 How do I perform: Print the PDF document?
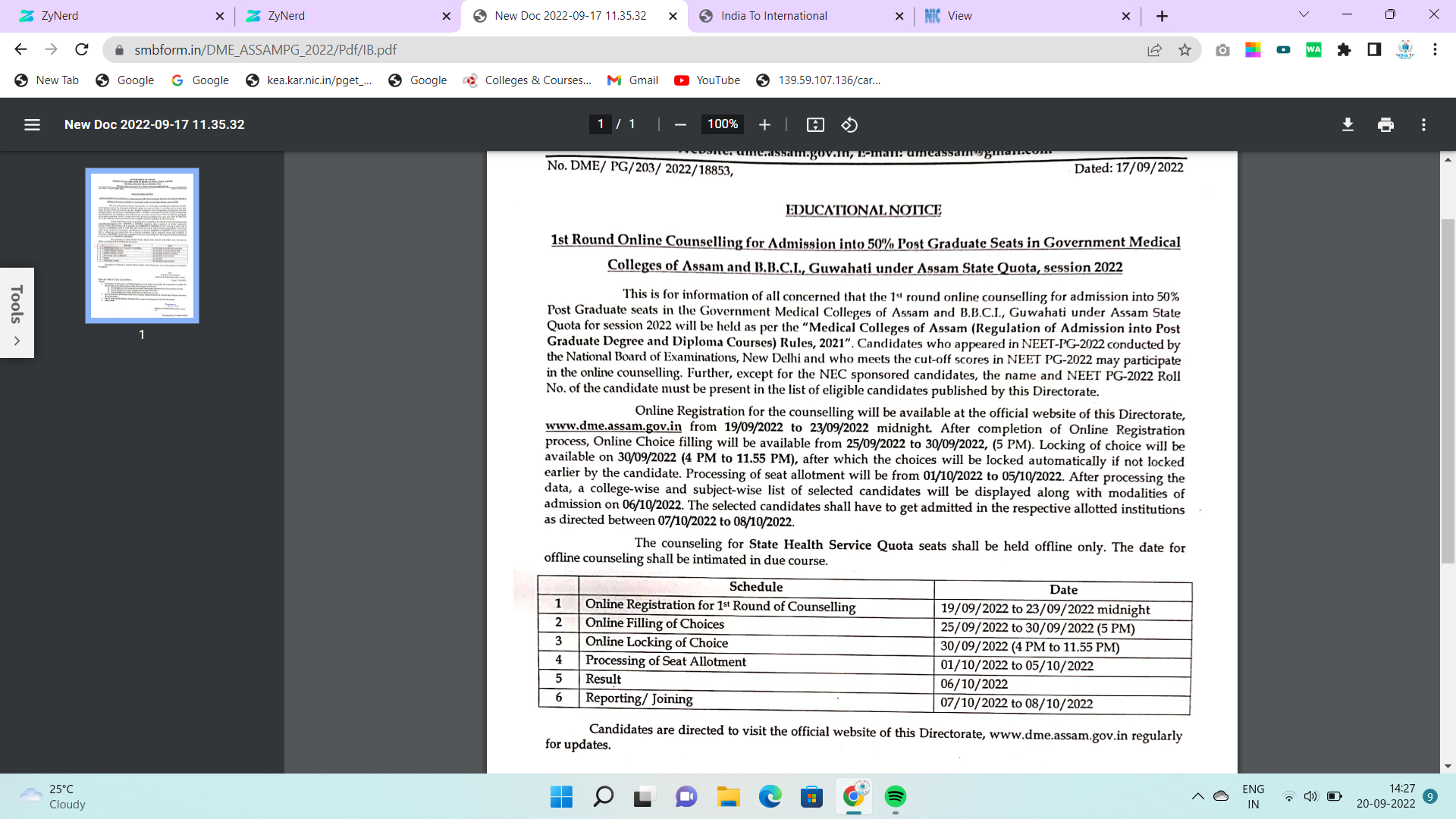coord(1385,124)
